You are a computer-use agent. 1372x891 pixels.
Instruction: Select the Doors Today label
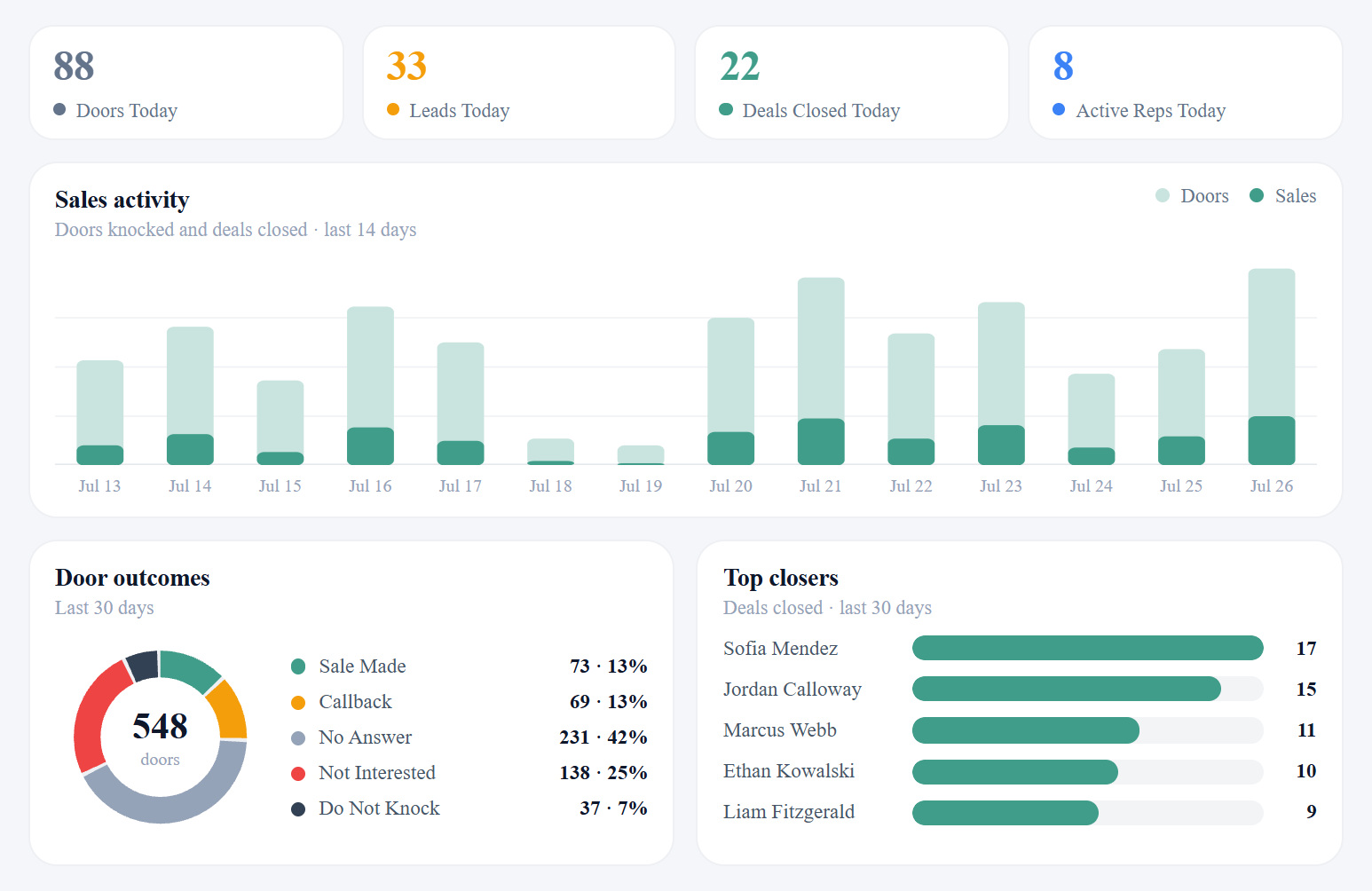tap(127, 111)
